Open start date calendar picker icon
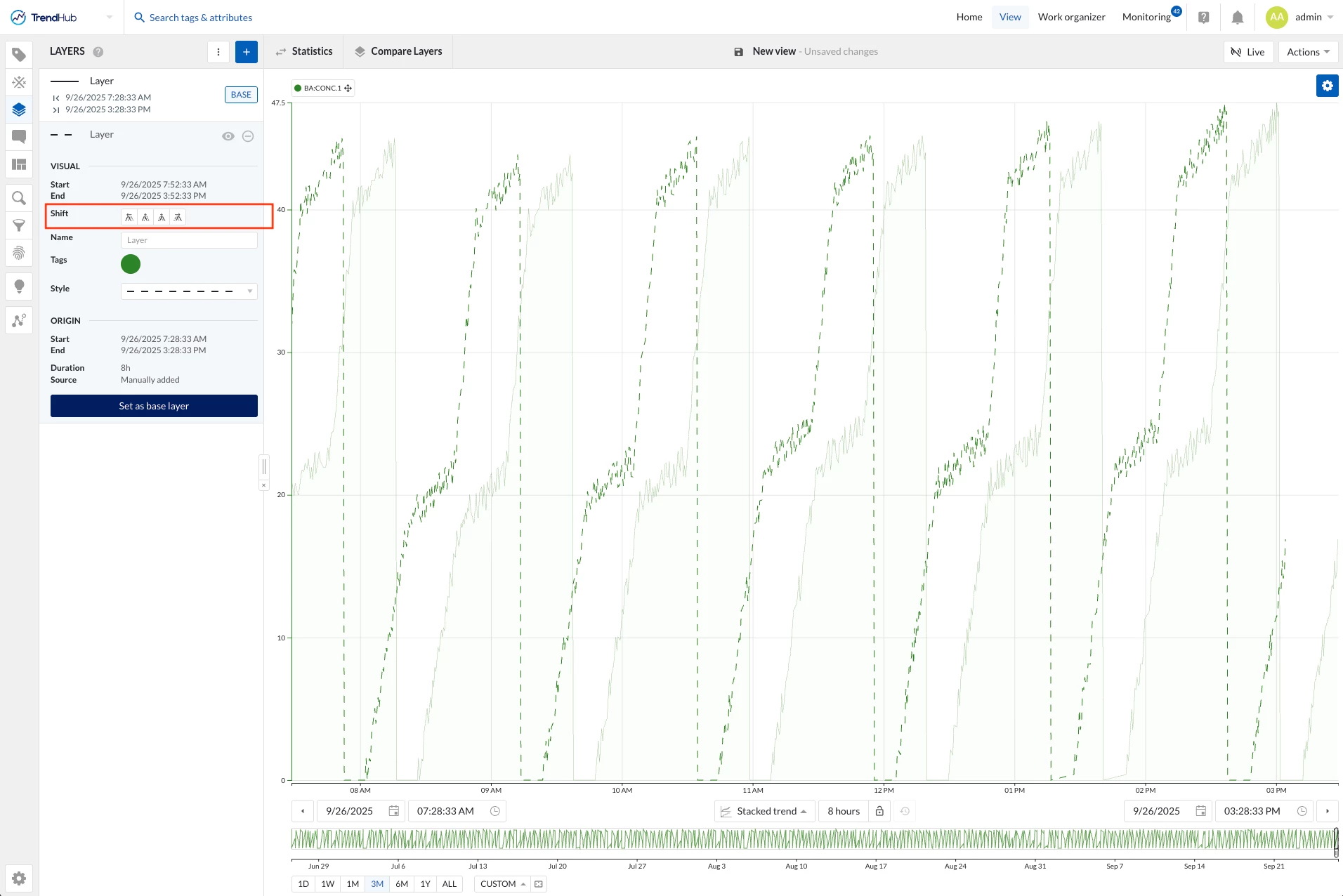The width and height of the screenshot is (1343, 896). 394,811
